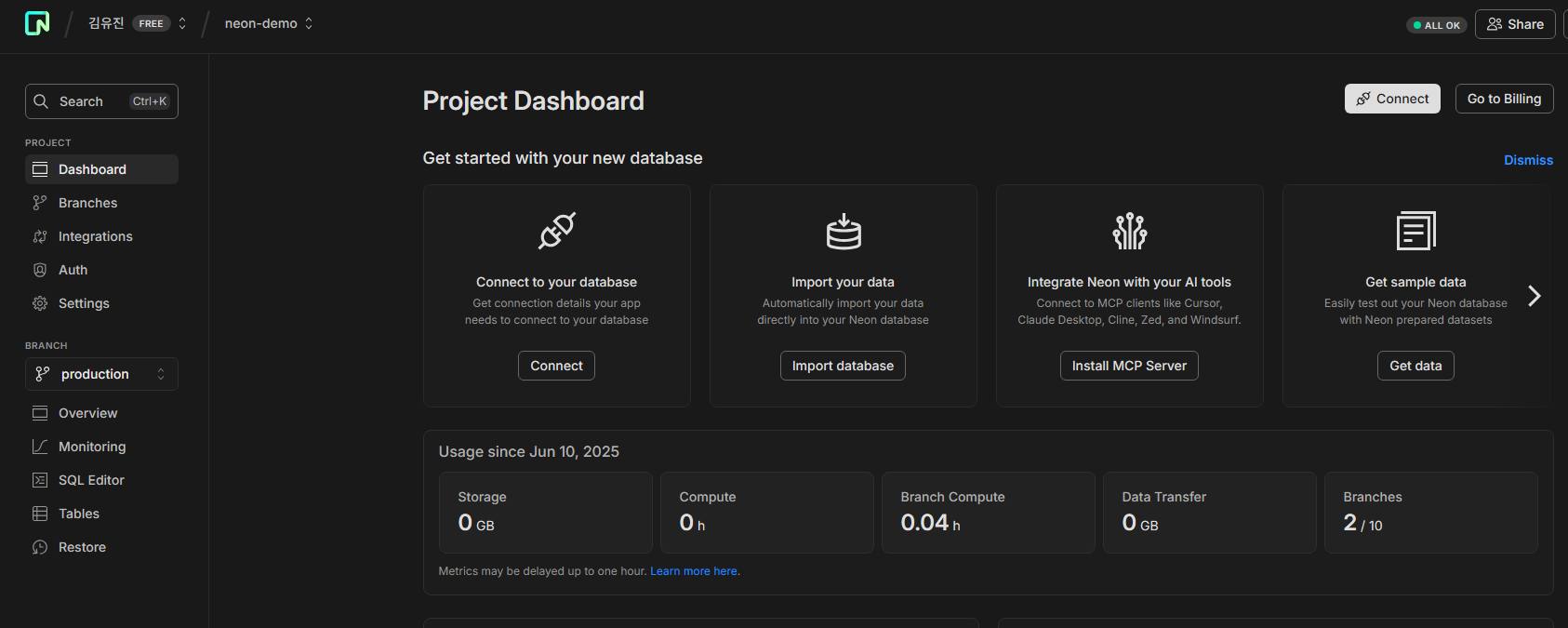Click the Monitoring chart icon
1568x628 pixels.
pyautogui.click(x=40, y=447)
